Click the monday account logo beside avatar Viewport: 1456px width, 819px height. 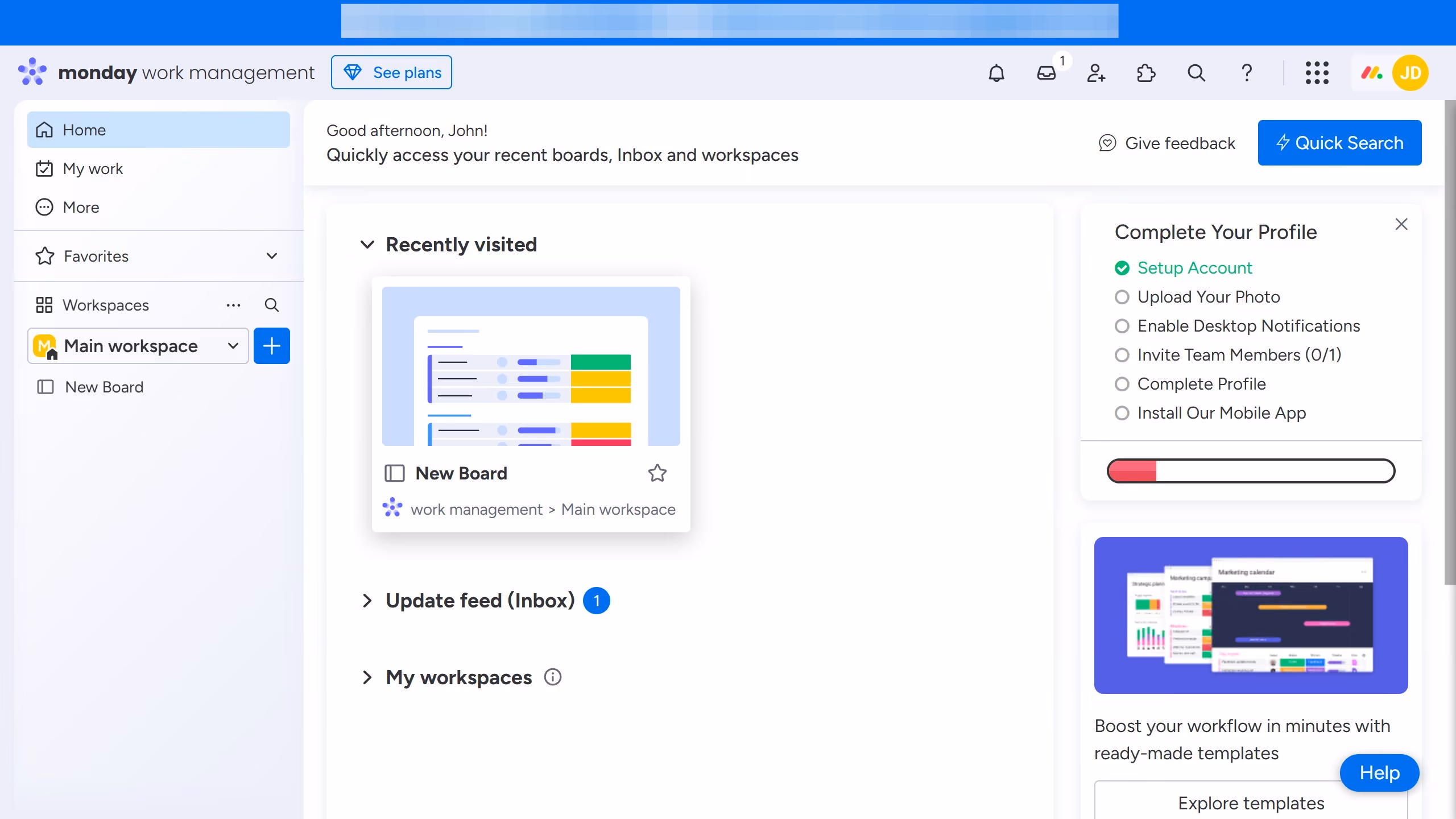pyautogui.click(x=1372, y=73)
